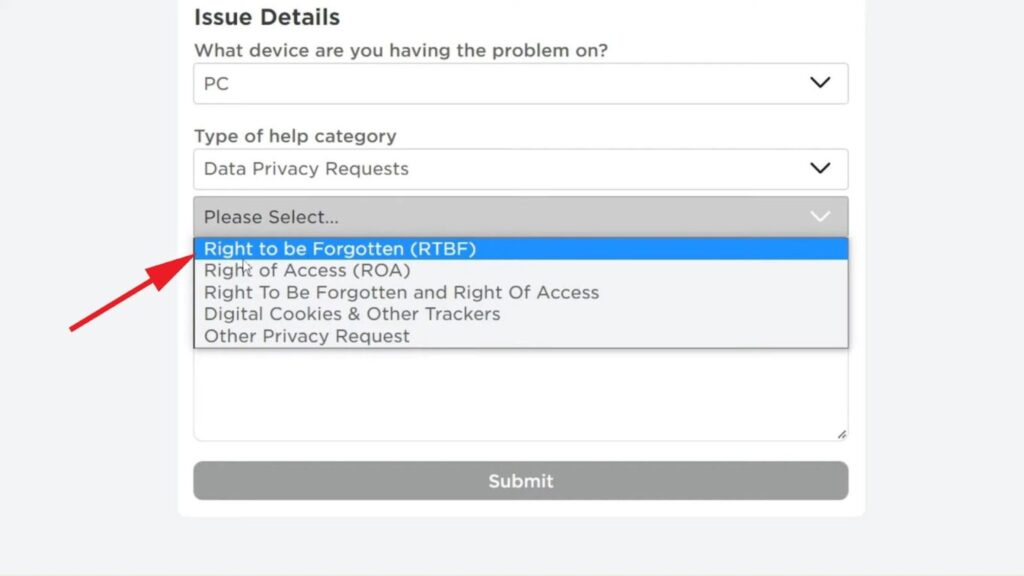The height and width of the screenshot is (576, 1024).
Task: Click the white chevron on Please Select dropdown
Action: coord(820,216)
